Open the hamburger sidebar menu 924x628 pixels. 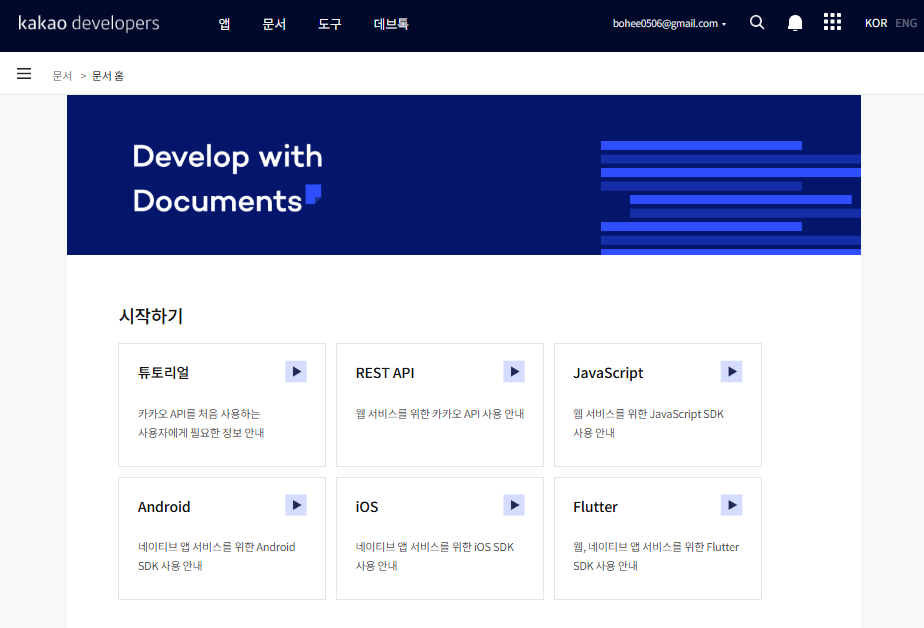coord(24,74)
